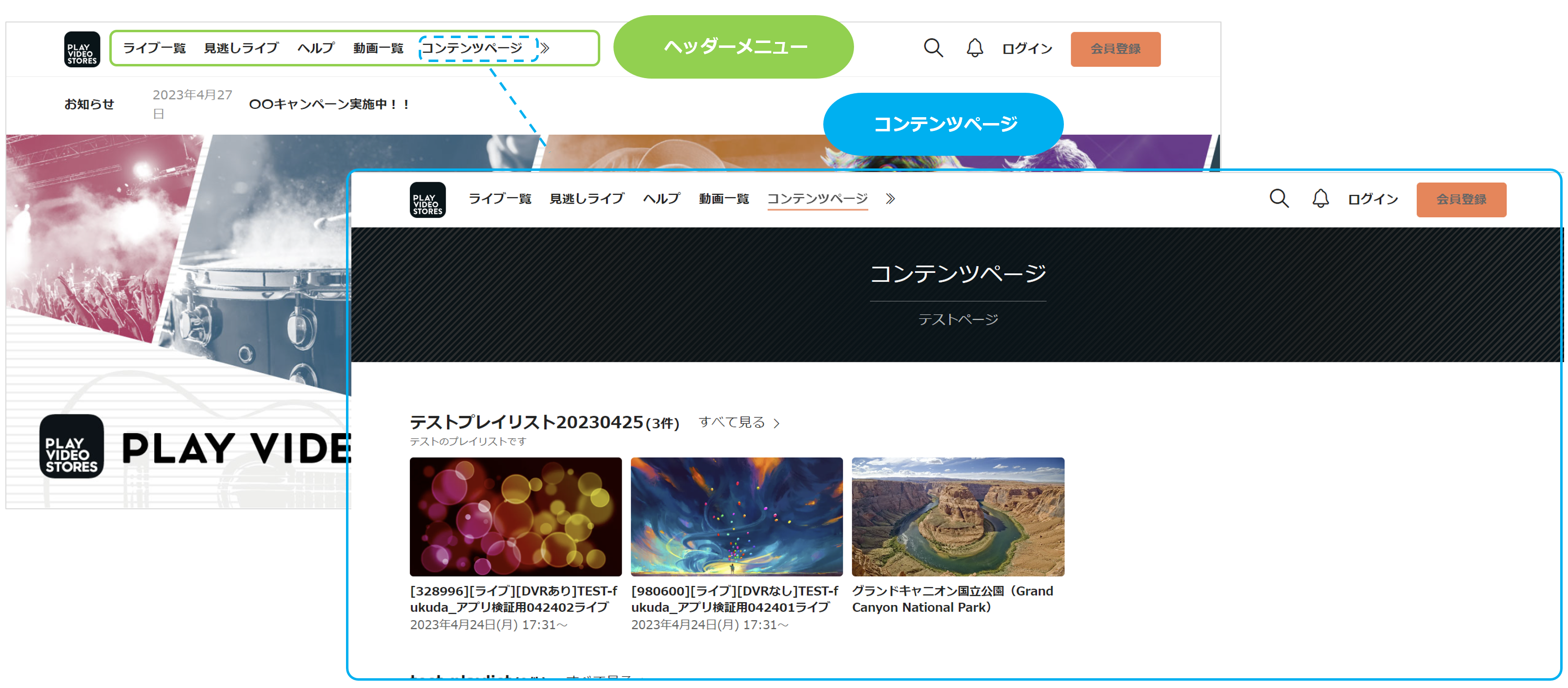Image resolution: width=1568 pixels, height=688 pixels.
Task: Click search icon in the content page header
Action: (1278, 198)
